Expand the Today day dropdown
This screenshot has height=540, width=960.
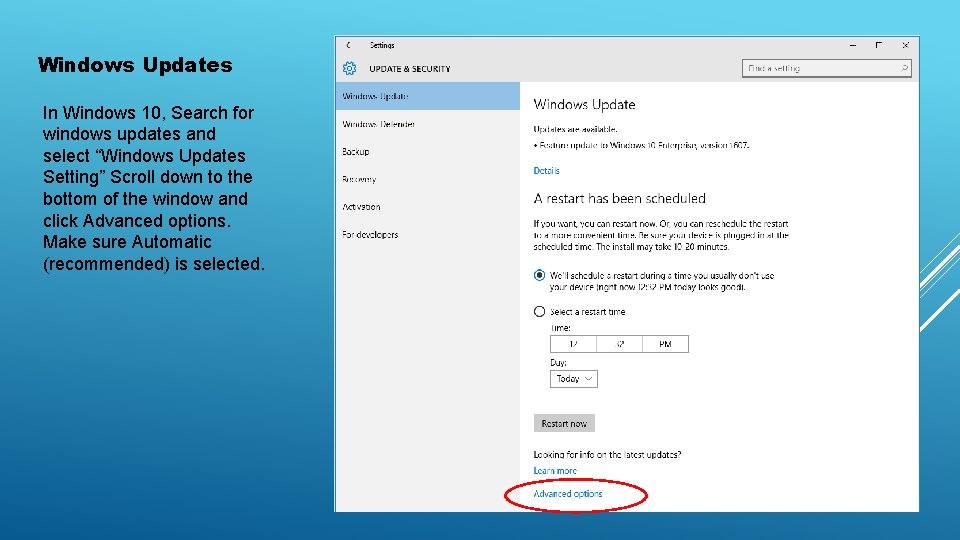574,379
